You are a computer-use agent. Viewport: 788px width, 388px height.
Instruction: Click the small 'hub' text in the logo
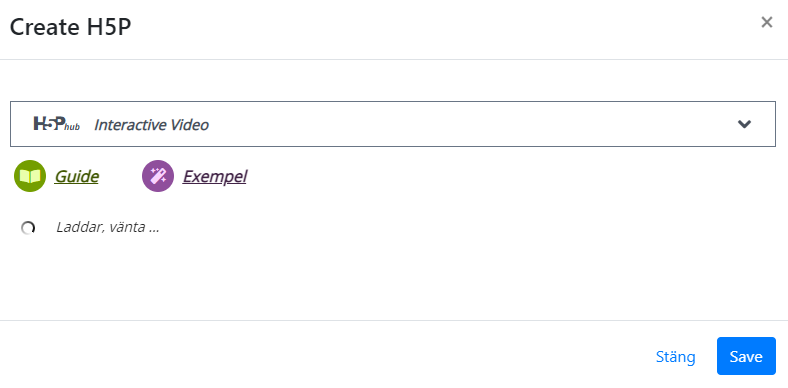click(x=72, y=127)
